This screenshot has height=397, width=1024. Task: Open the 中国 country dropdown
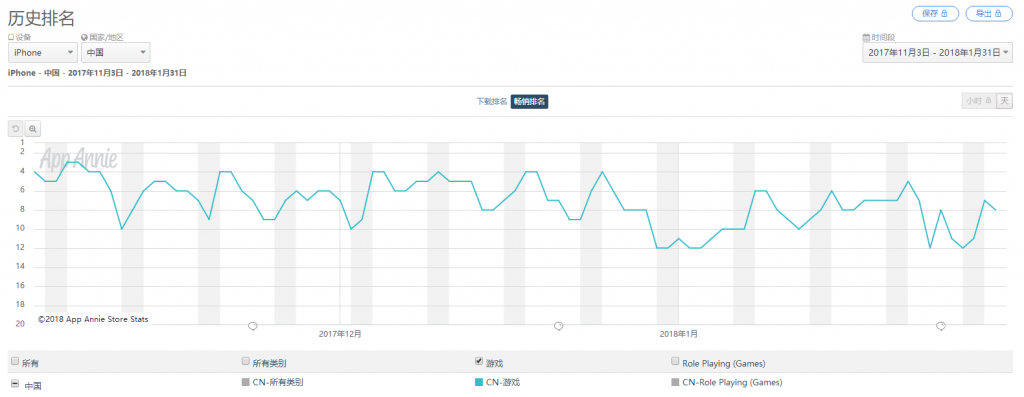(116, 53)
